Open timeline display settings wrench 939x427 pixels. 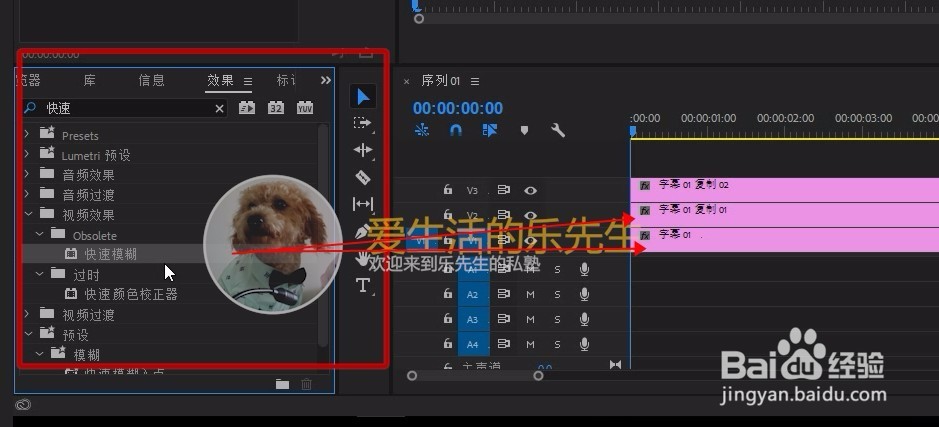(558, 130)
